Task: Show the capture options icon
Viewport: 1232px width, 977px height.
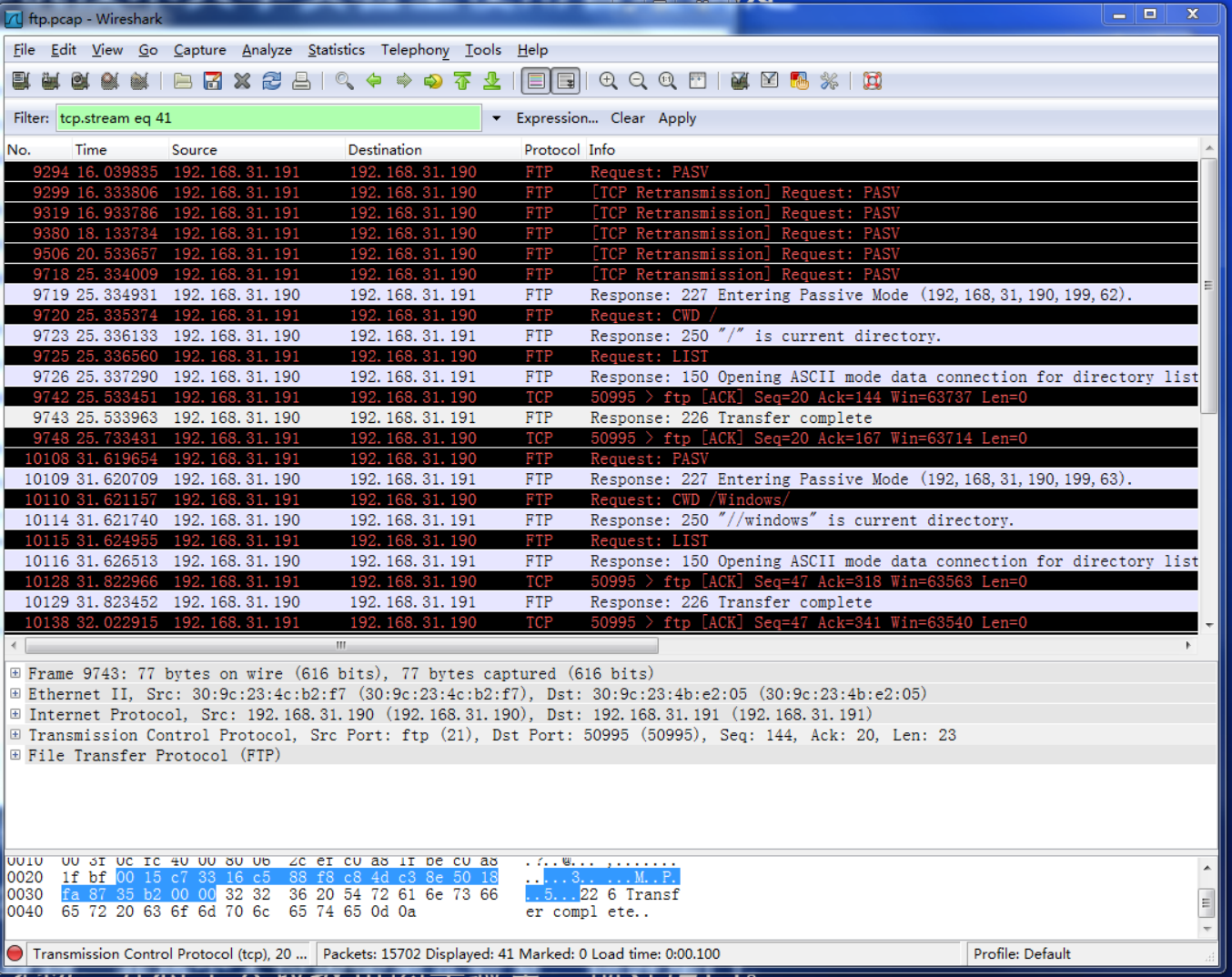Action: (x=51, y=81)
